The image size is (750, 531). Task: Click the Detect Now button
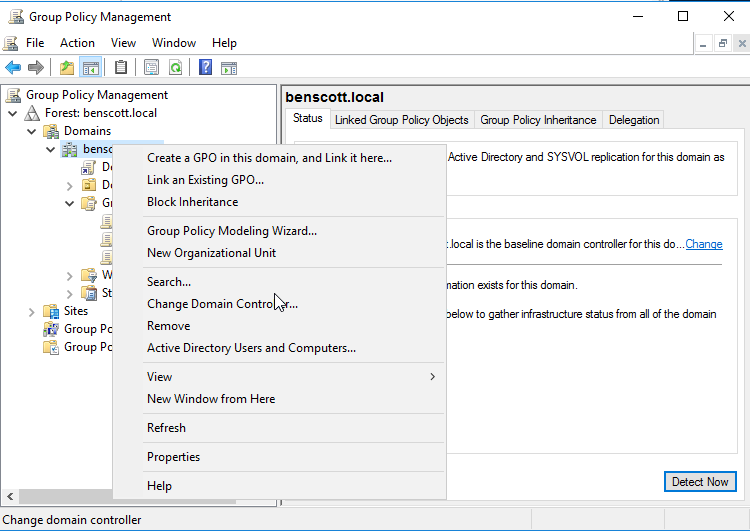click(x=700, y=482)
